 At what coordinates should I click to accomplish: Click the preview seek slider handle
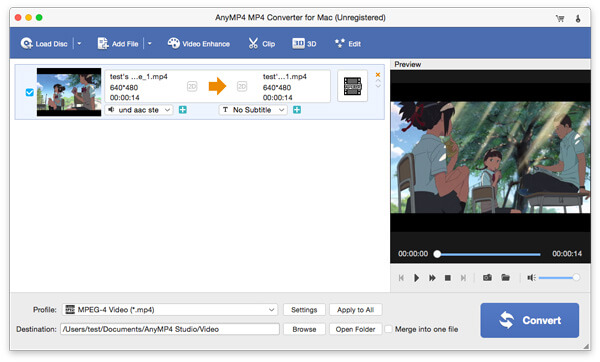[437, 254]
